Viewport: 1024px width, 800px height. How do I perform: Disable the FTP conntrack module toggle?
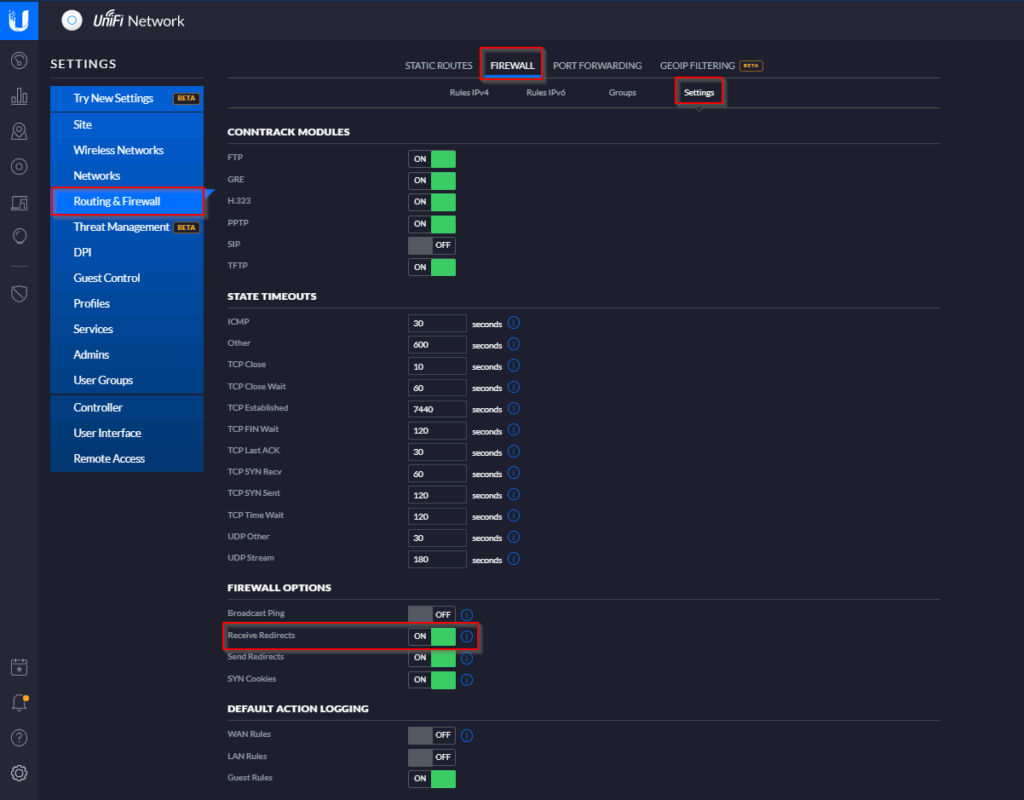430,158
